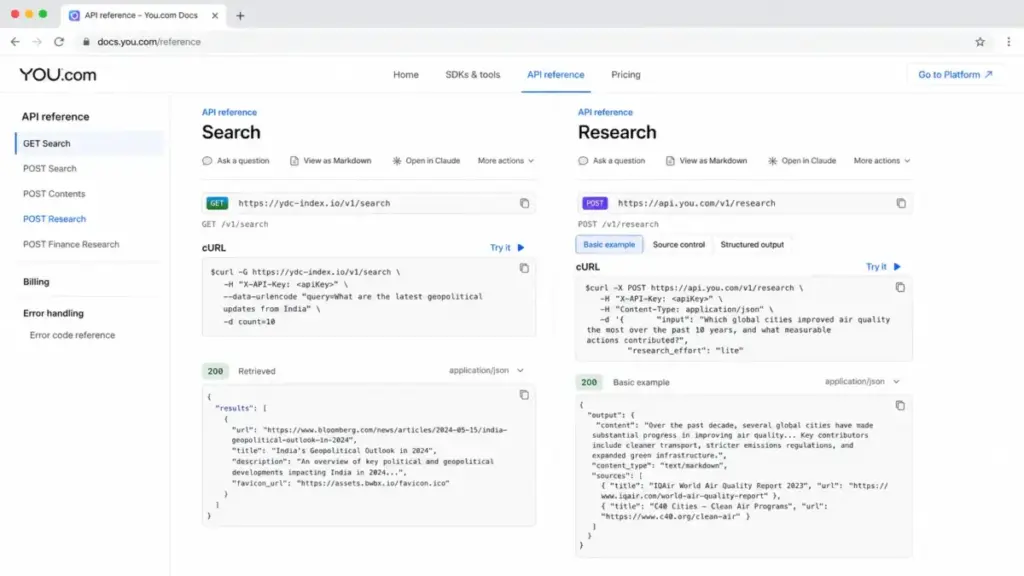
Task: Select the Basic example tab
Action: tap(609, 244)
